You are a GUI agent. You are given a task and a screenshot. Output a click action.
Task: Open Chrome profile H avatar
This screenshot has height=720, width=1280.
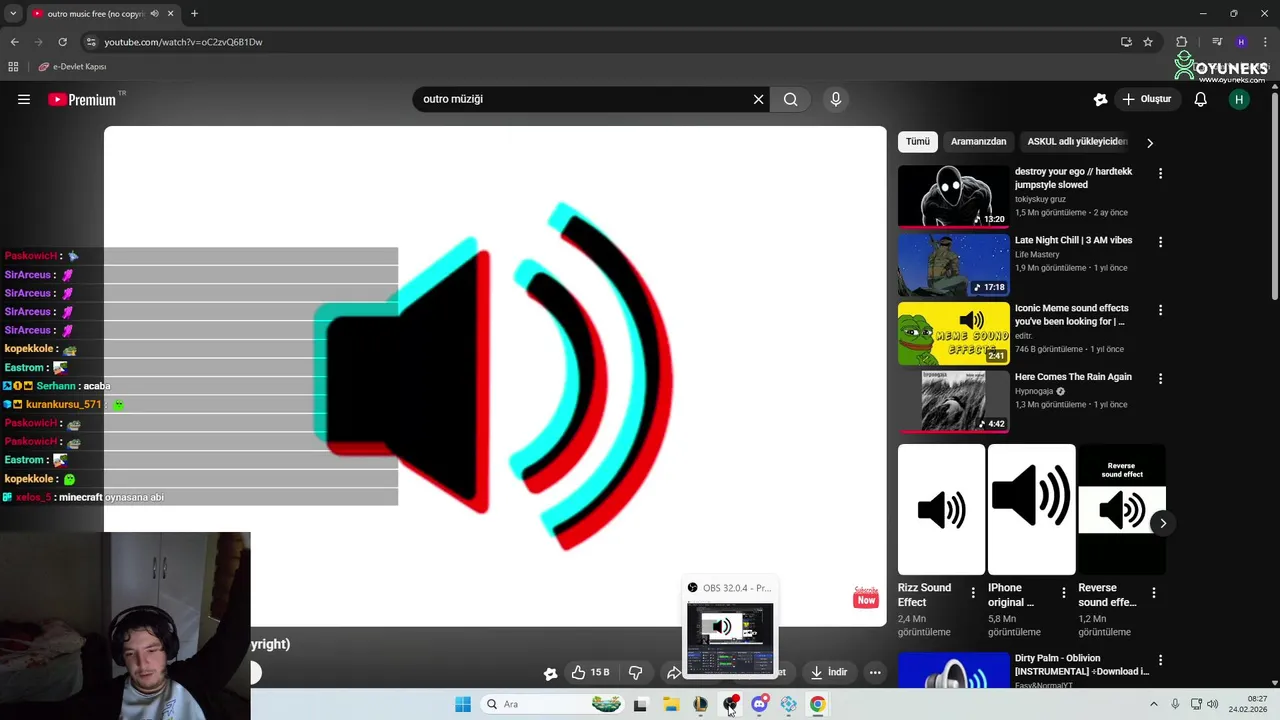point(1241,42)
